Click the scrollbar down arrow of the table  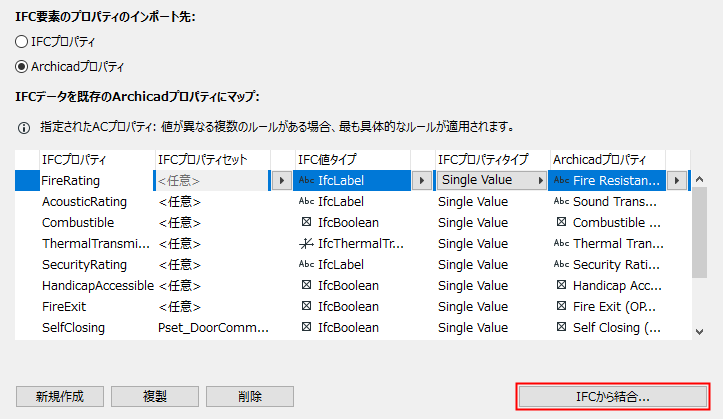coord(702,331)
